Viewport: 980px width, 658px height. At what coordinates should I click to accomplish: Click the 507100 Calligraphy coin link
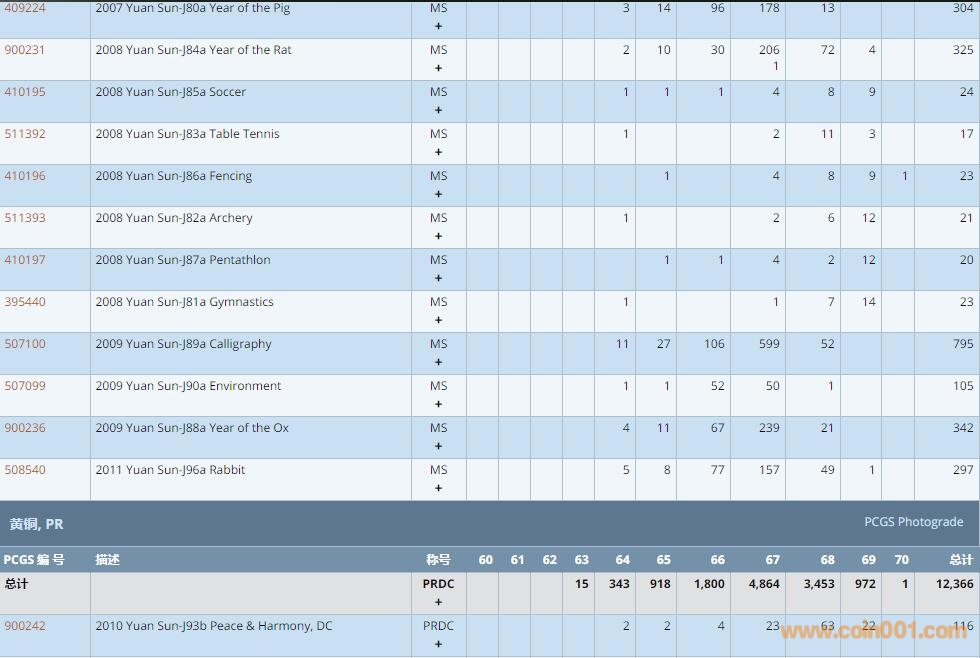[25, 344]
